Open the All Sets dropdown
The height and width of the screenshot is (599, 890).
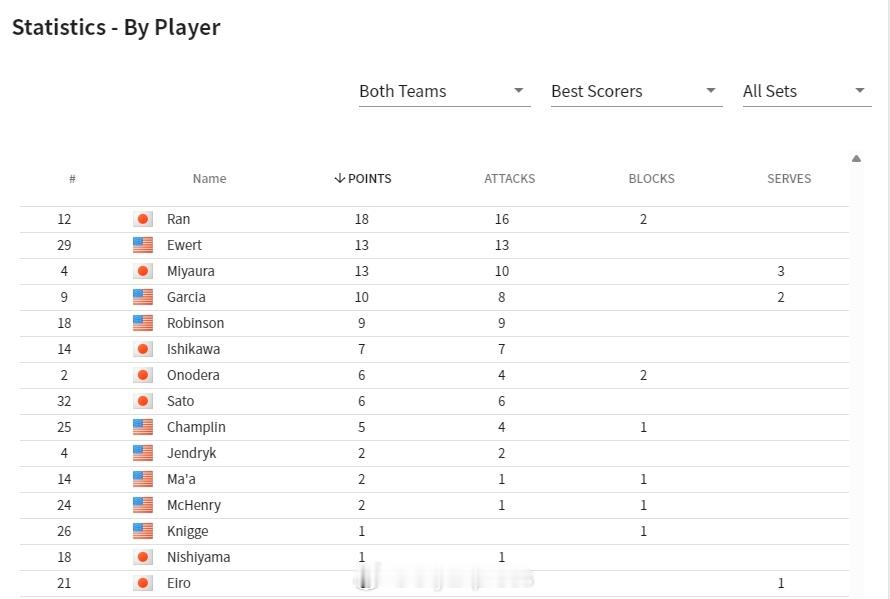tap(807, 91)
